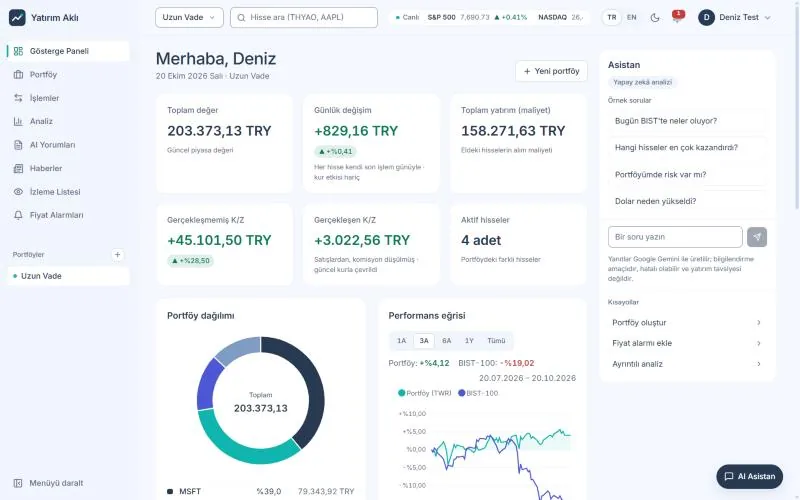Expand the Deniz Test account menu chevron
This screenshot has width=800, height=500.
(767, 18)
